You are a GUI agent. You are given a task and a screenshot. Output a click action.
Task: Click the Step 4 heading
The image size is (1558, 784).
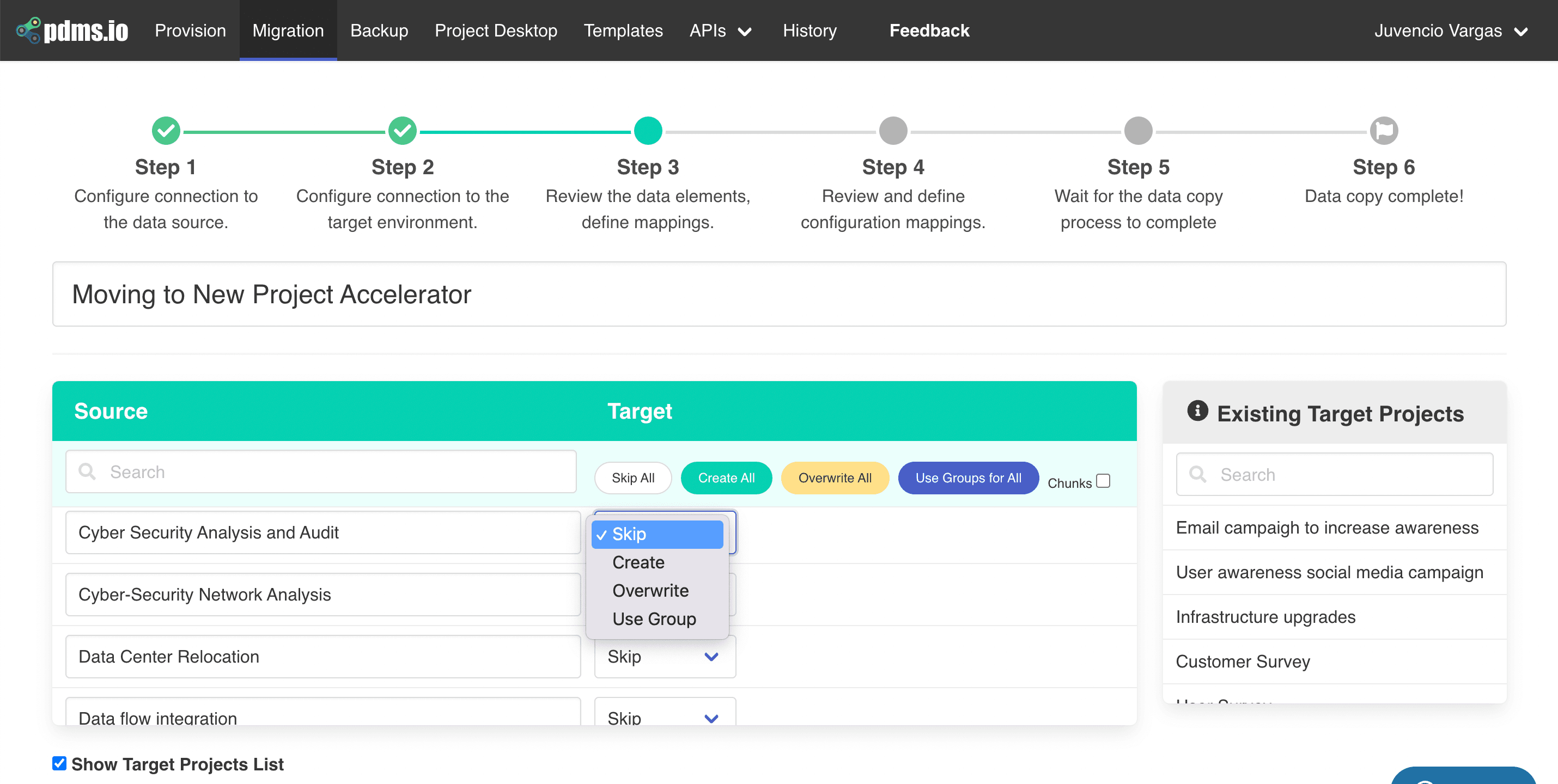point(893,167)
